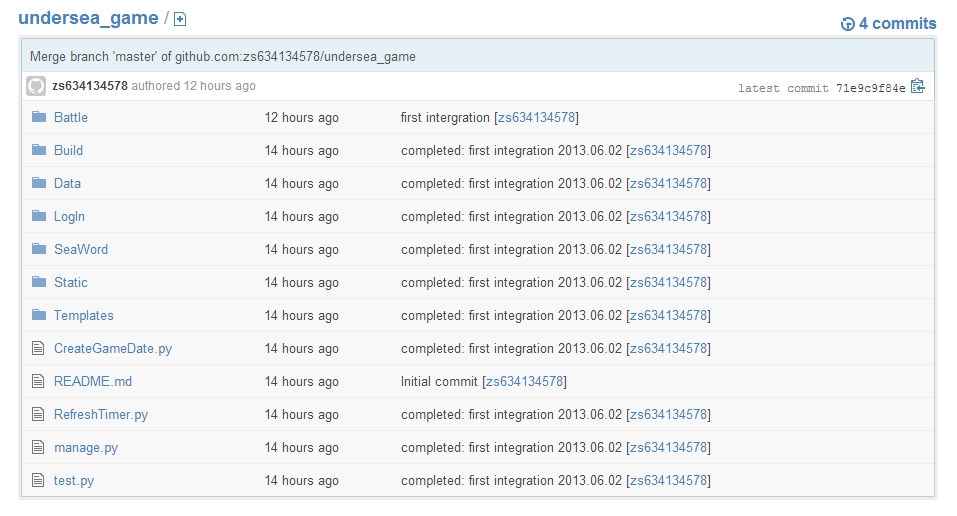
Task: Click the Battle folder icon
Action: (x=39, y=117)
